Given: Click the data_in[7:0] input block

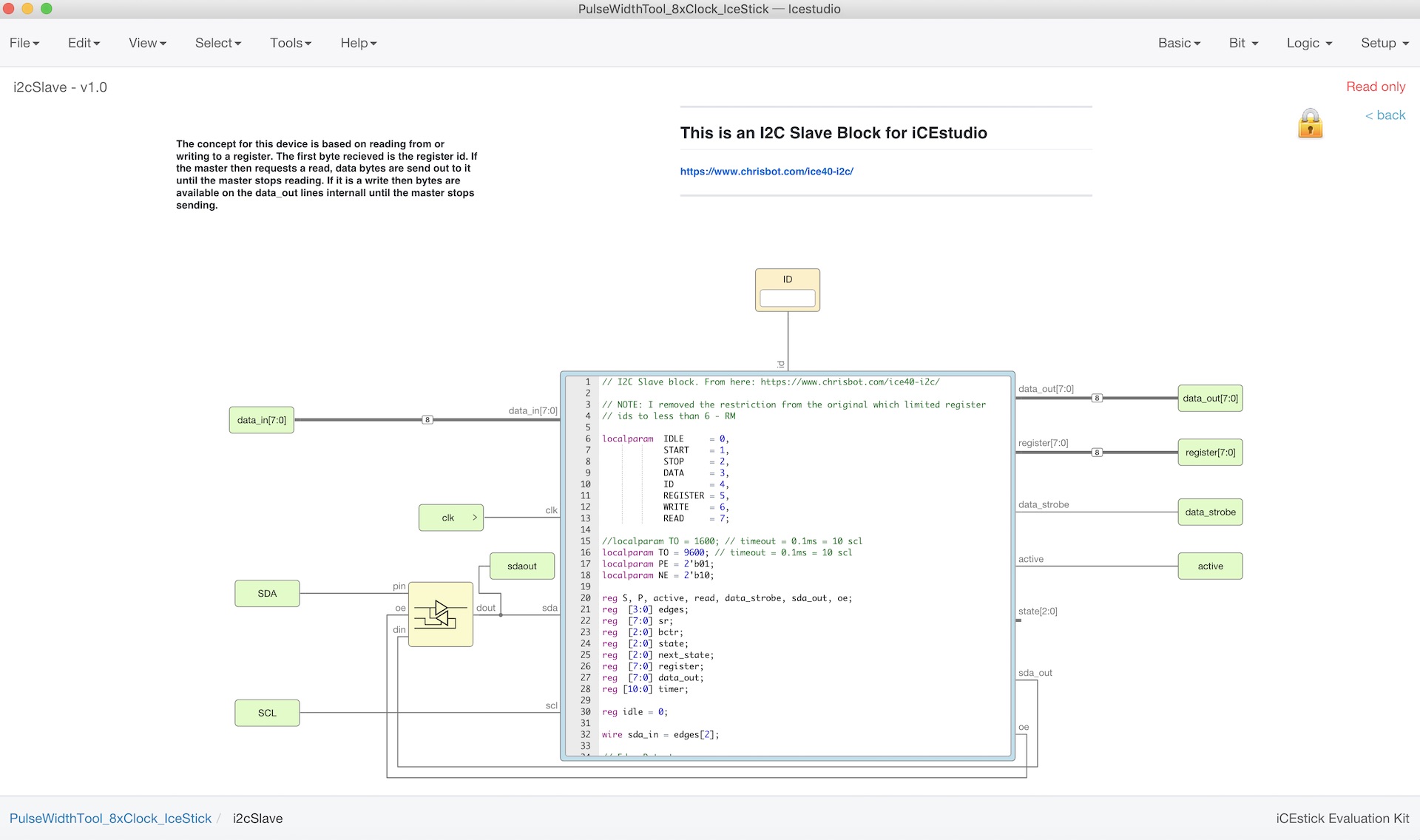Looking at the screenshot, I should [x=261, y=420].
